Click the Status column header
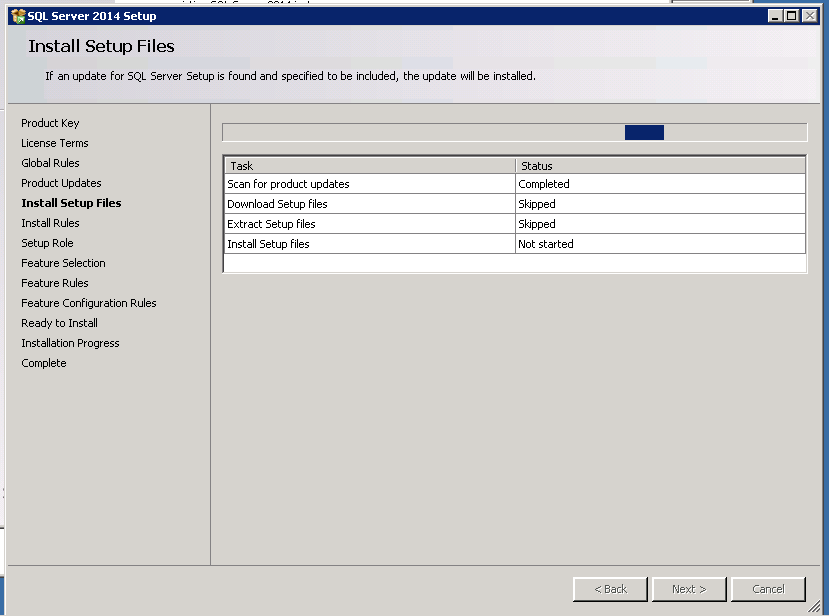 [660, 166]
